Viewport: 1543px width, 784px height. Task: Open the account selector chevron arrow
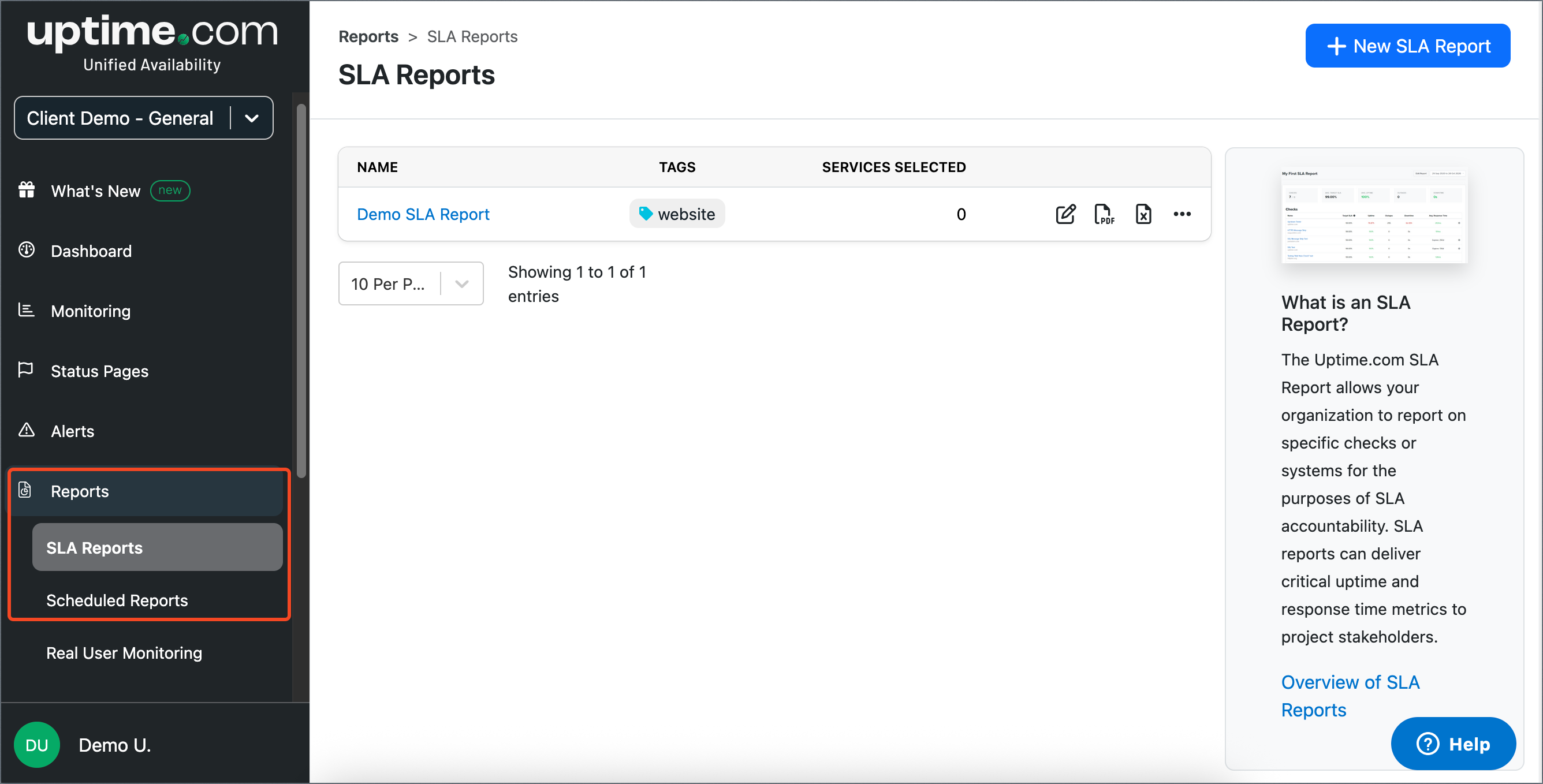[x=252, y=118]
